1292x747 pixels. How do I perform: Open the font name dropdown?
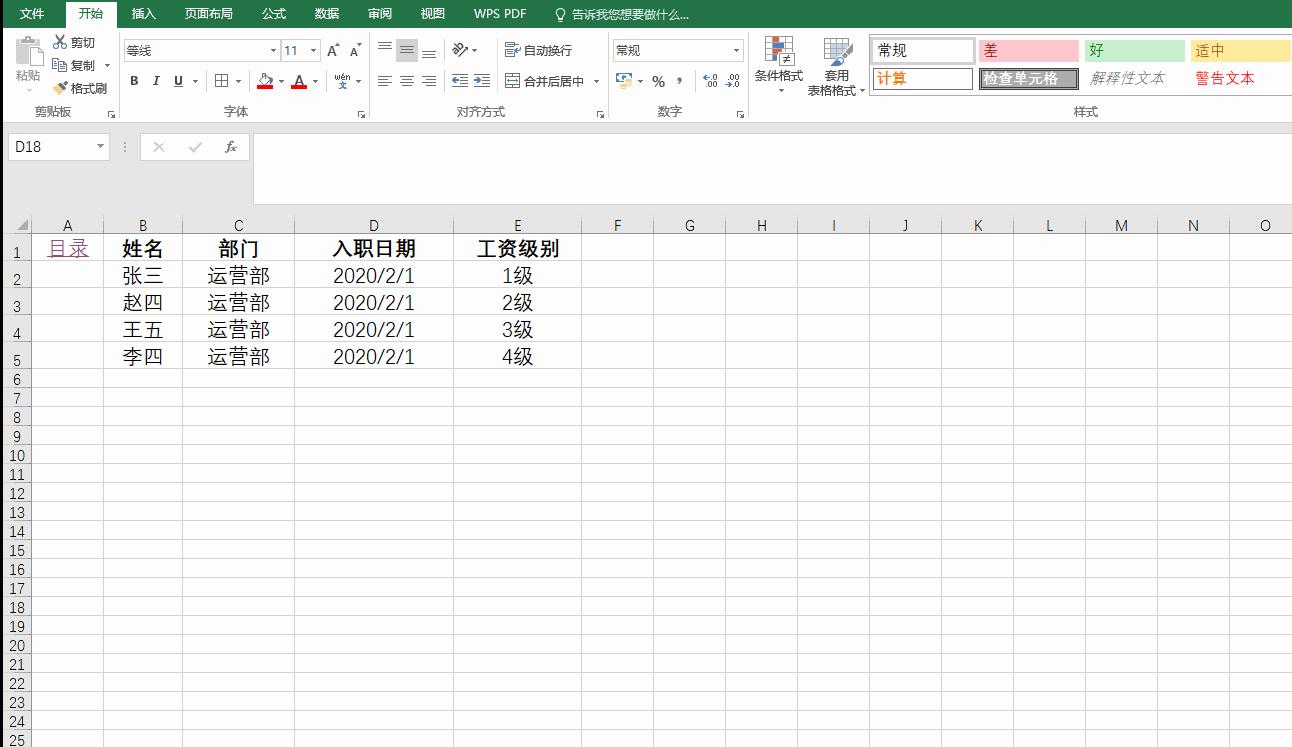pyautogui.click(x=273, y=49)
